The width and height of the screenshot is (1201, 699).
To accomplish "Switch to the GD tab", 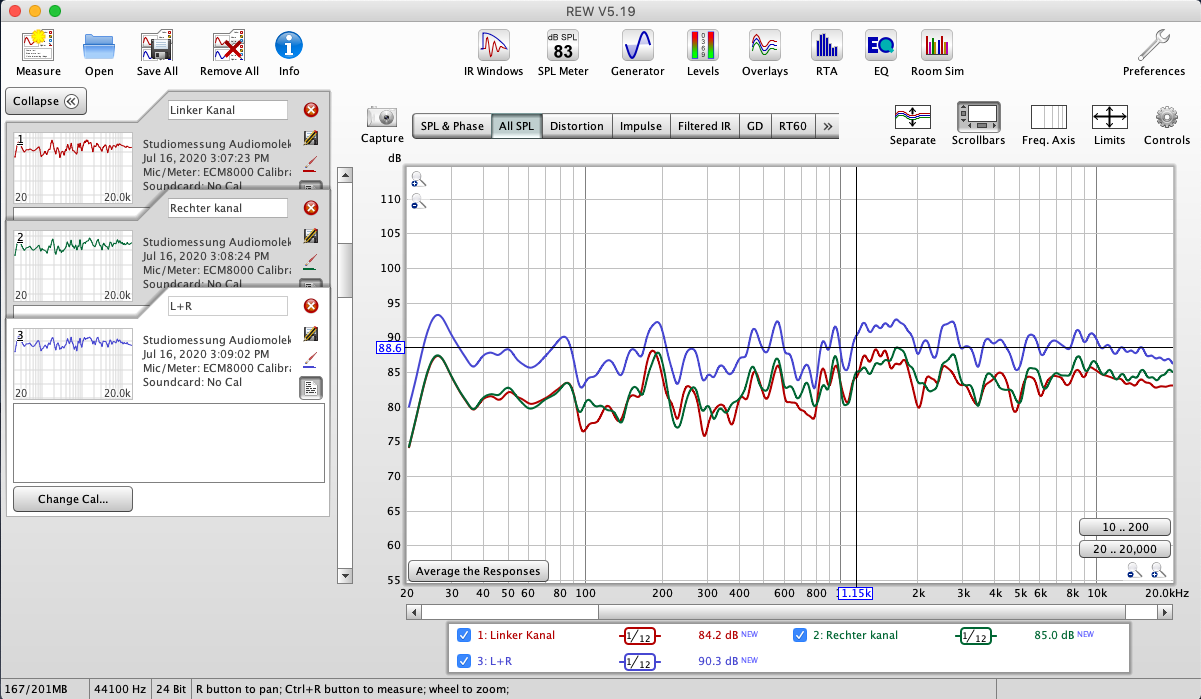I will point(755,126).
